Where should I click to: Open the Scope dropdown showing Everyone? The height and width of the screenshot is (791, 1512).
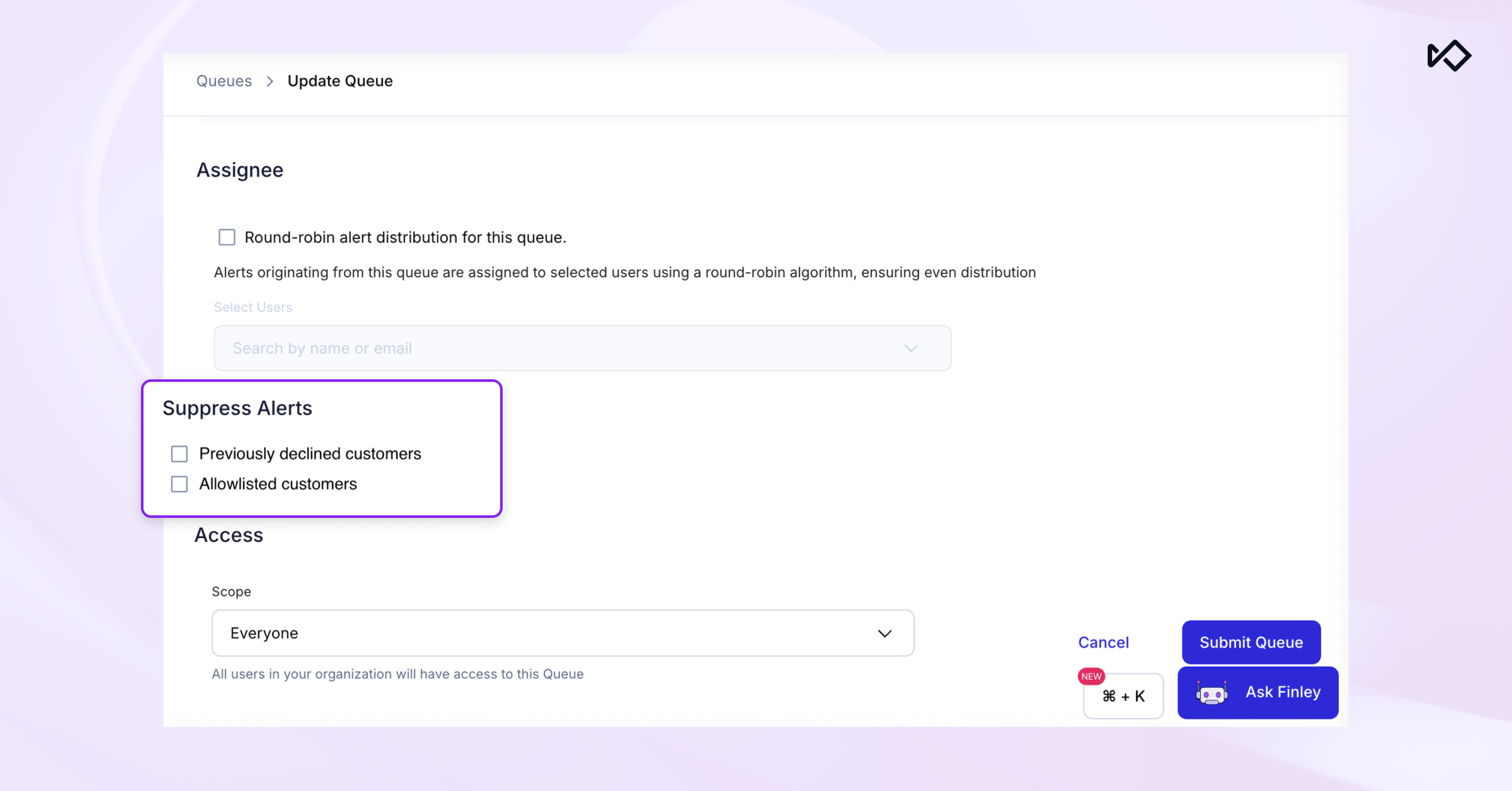tap(562, 633)
